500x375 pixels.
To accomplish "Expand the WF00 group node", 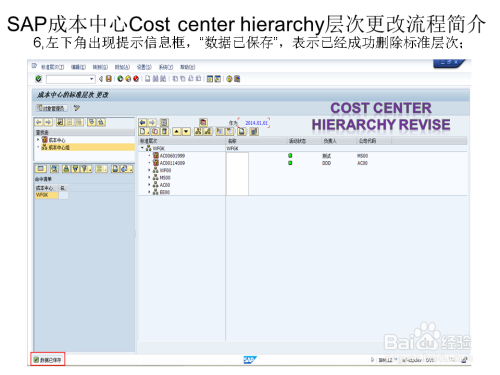I will tap(149, 170).
